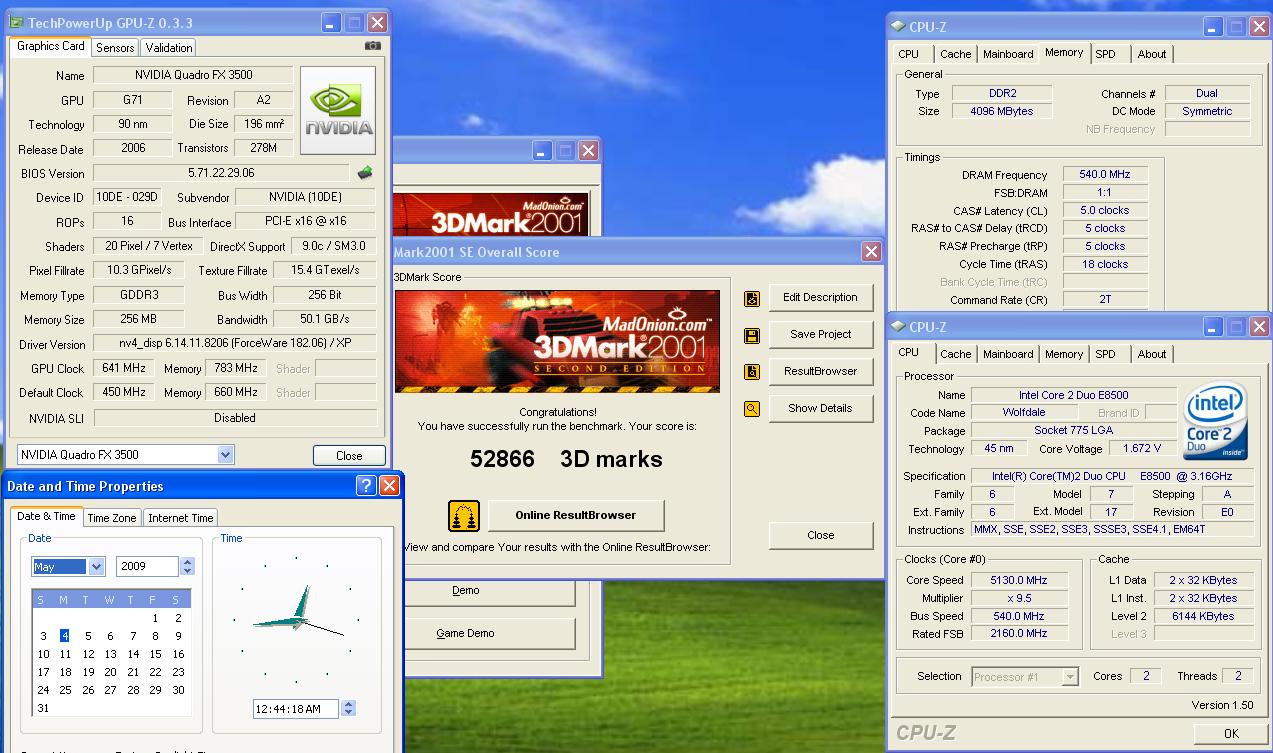Open About tab in top CPU-Z window
The height and width of the screenshot is (753, 1273).
[x=1152, y=54]
